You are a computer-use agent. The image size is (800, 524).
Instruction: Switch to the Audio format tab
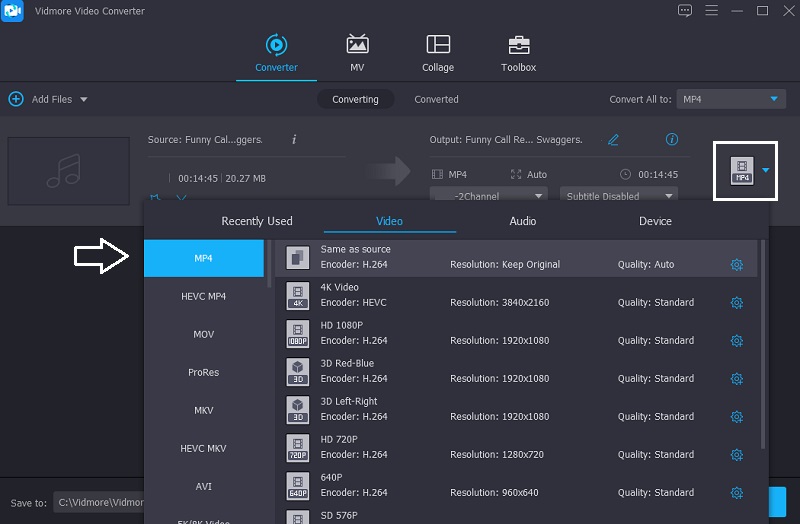[522, 221]
